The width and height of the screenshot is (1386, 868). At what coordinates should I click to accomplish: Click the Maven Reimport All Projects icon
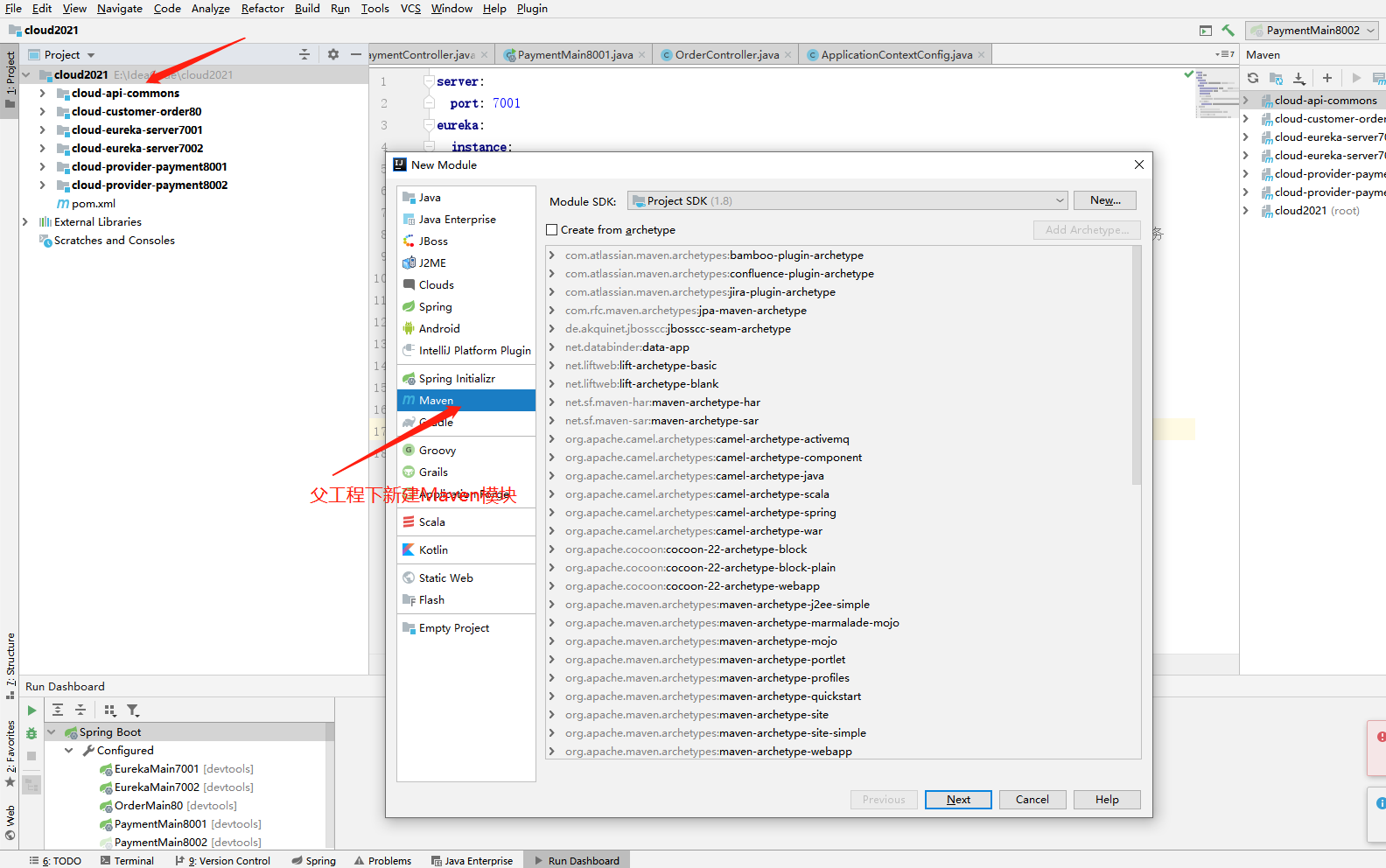pos(1253,78)
